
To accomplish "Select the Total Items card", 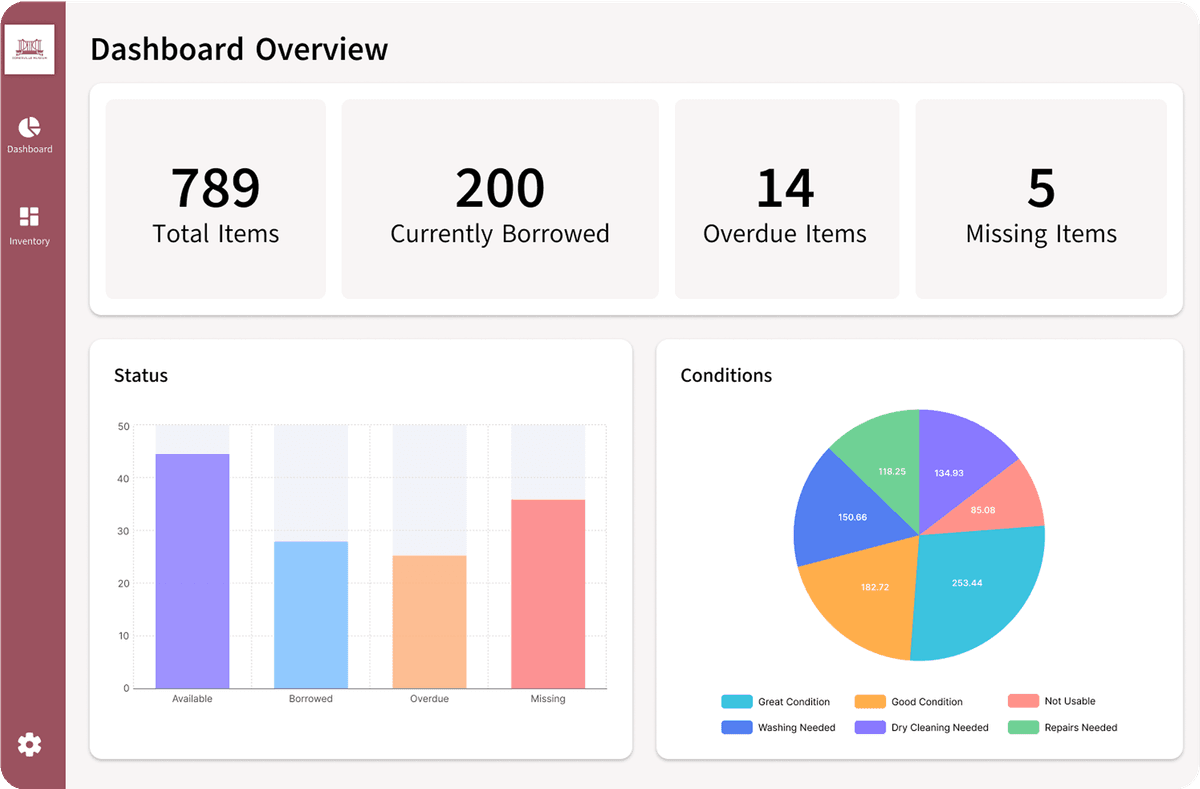I will (x=216, y=199).
